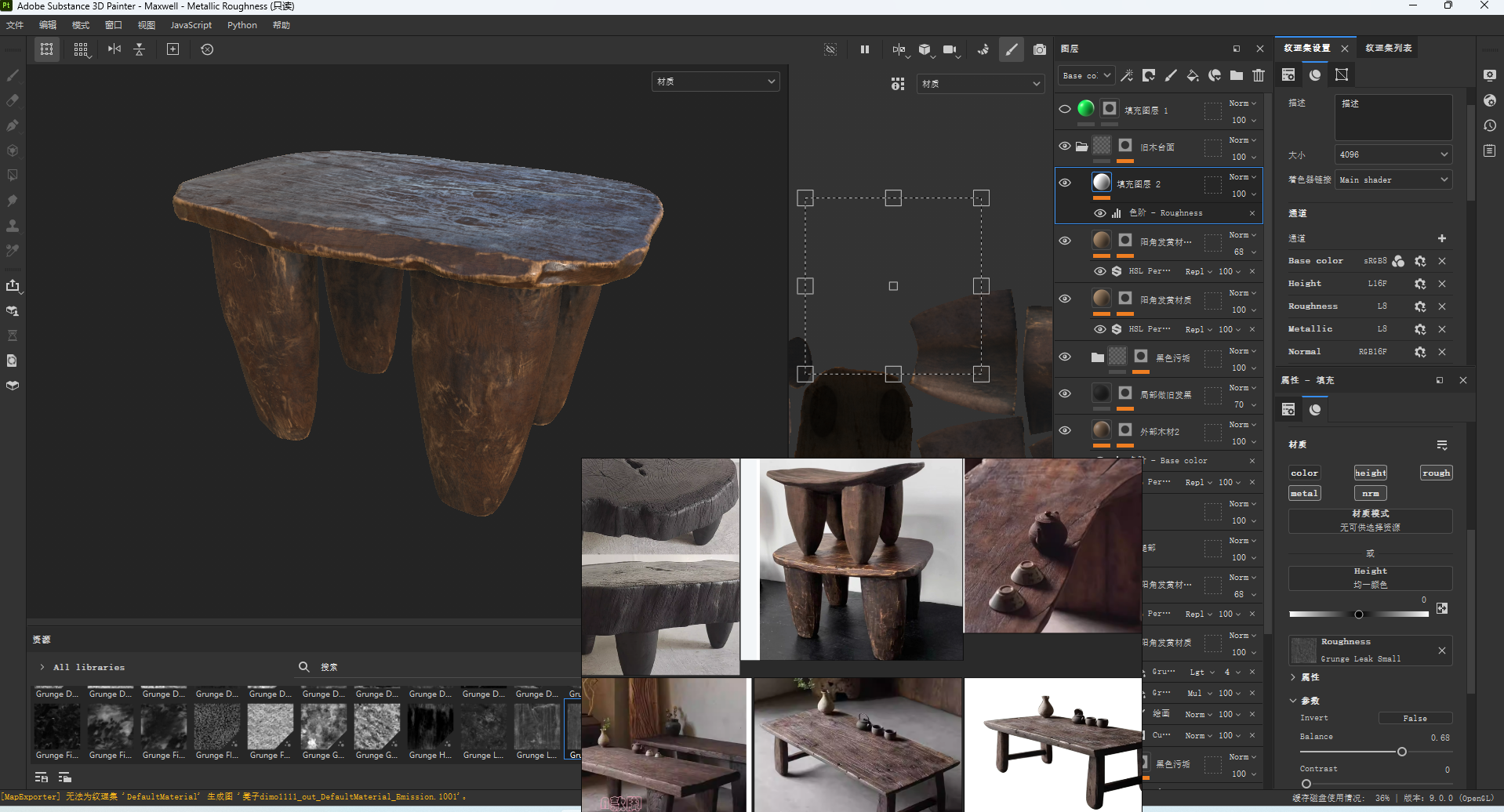Open the 2D view 材质 dropdown
Viewport: 1504px width, 812px height.
pos(980,84)
